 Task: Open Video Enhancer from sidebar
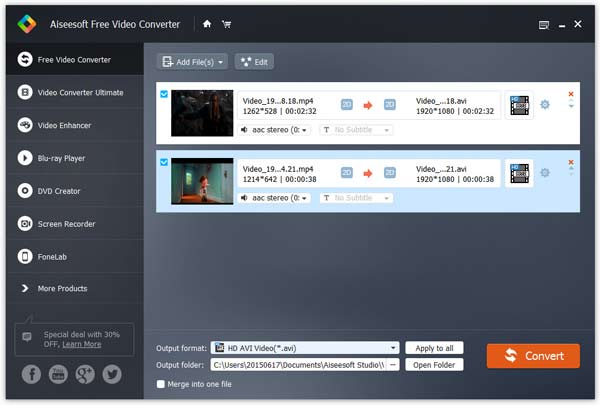pyautogui.click(x=75, y=125)
